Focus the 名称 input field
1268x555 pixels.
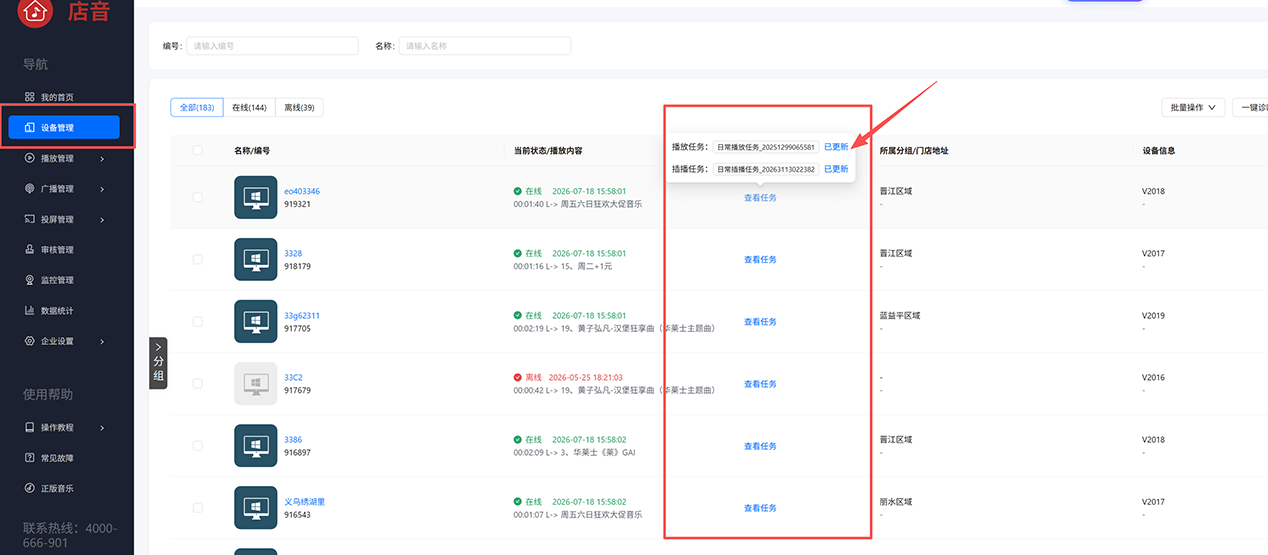tap(485, 46)
